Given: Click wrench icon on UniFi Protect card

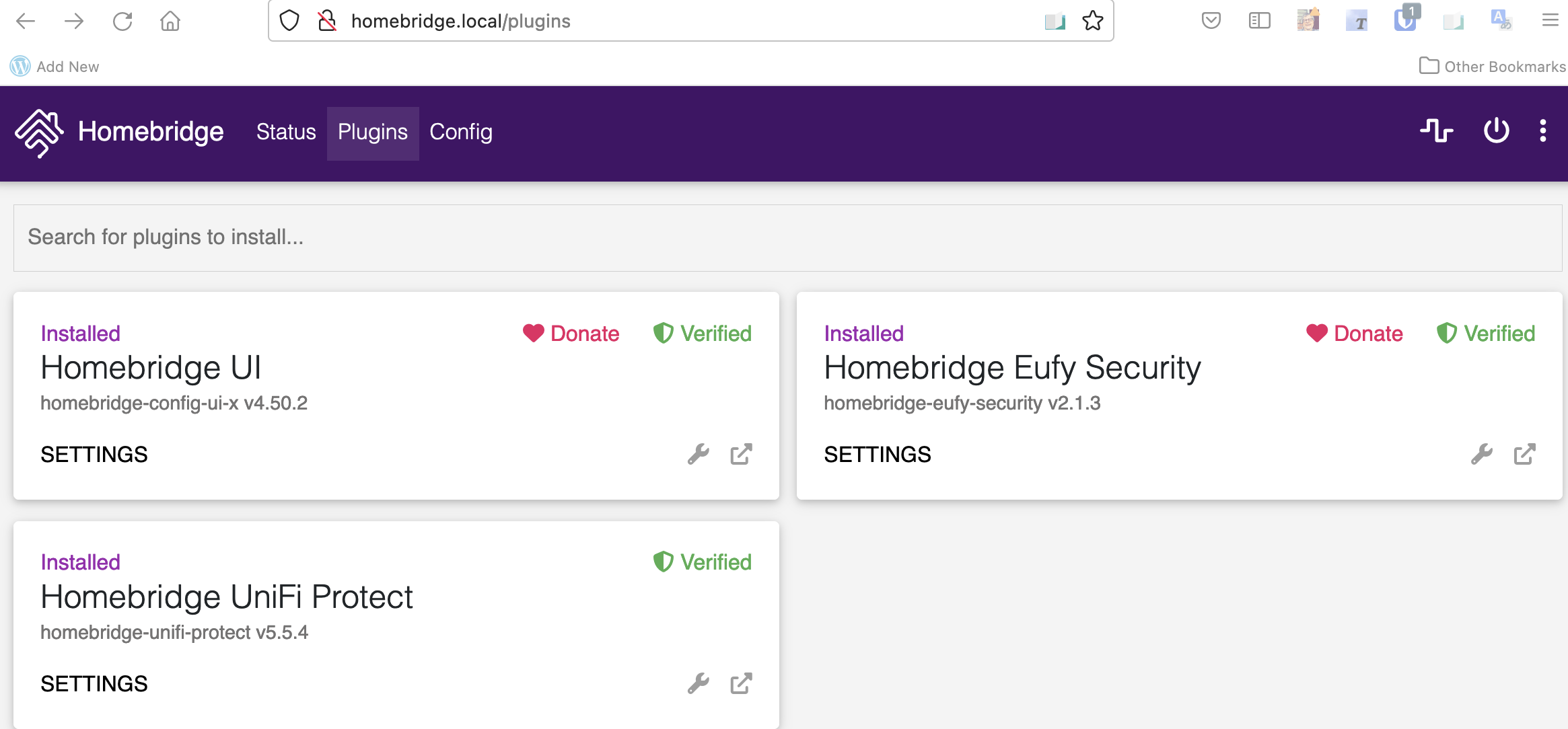Looking at the screenshot, I should [x=698, y=683].
